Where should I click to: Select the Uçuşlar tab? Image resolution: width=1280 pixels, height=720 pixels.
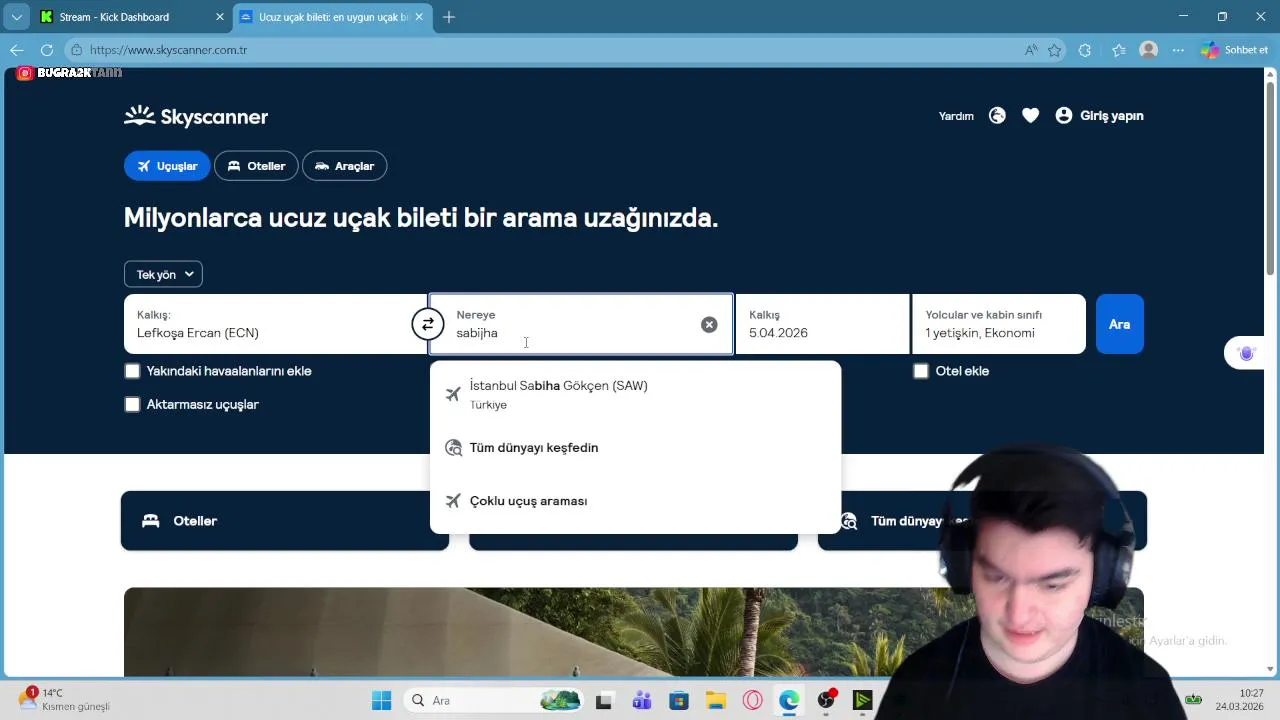[x=167, y=166]
